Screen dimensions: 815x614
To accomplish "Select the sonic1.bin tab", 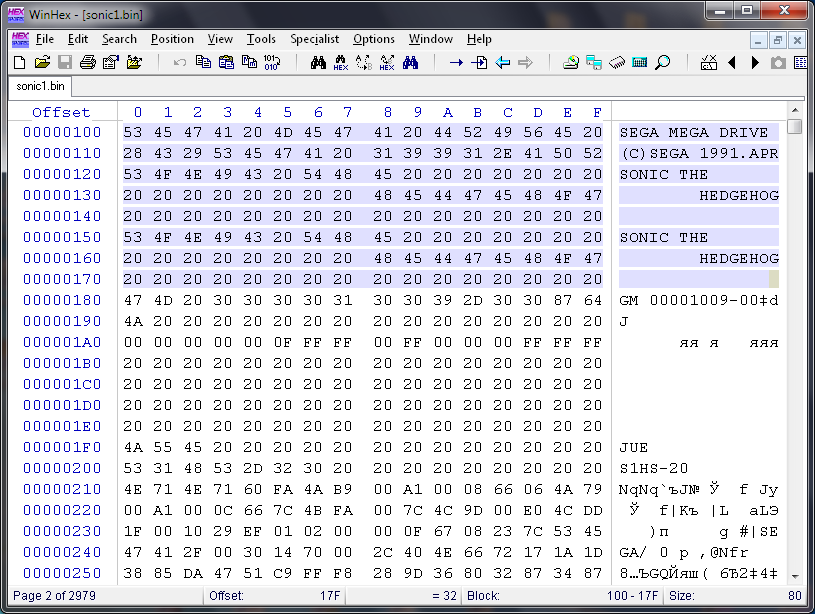I will (x=39, y=86).
